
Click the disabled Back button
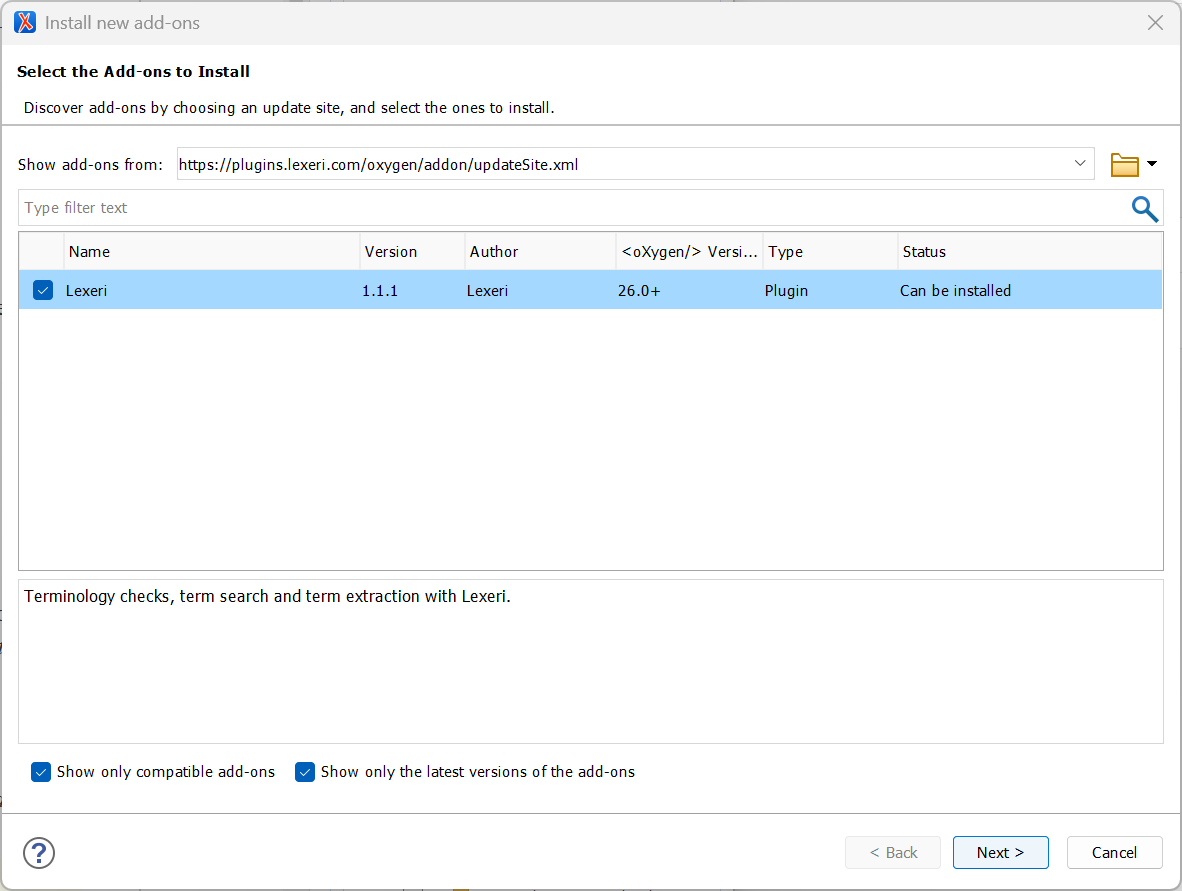(893, 853)
